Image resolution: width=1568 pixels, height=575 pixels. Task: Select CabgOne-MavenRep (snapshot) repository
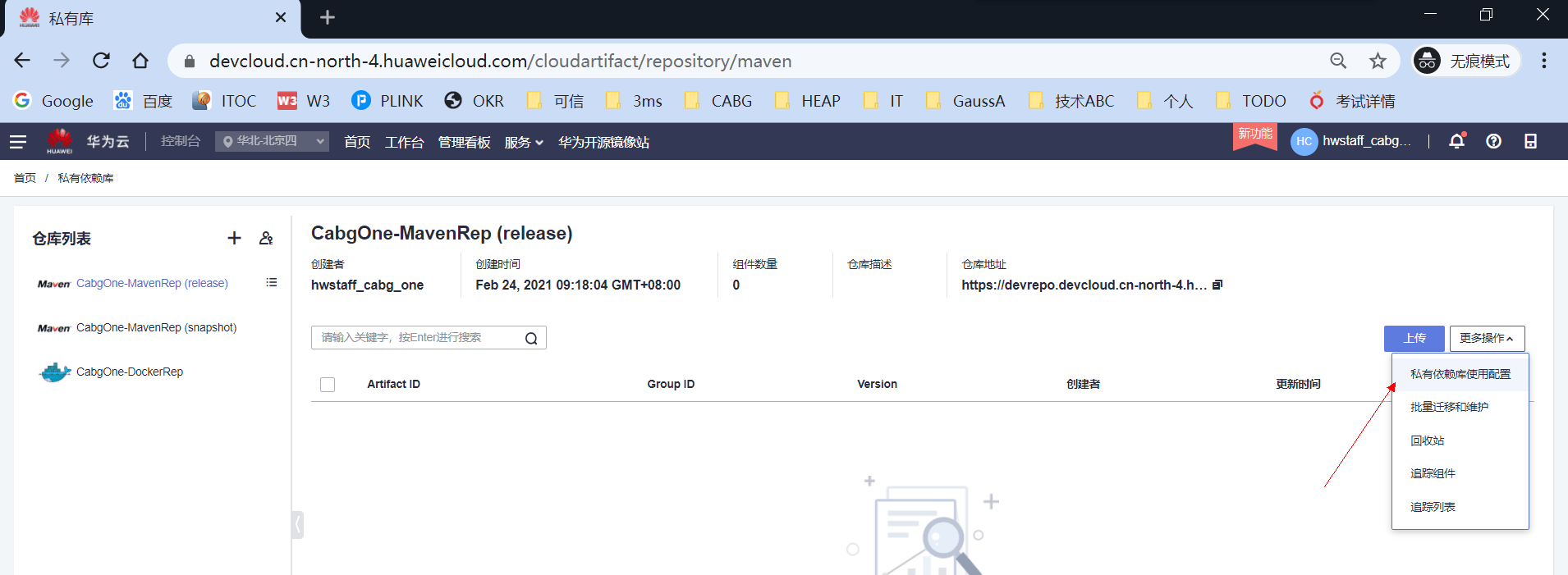point(156,327)
